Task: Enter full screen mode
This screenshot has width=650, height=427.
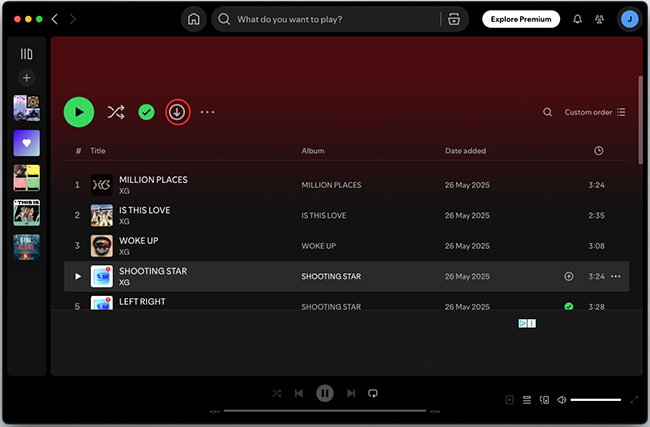Action: (634, 400)
